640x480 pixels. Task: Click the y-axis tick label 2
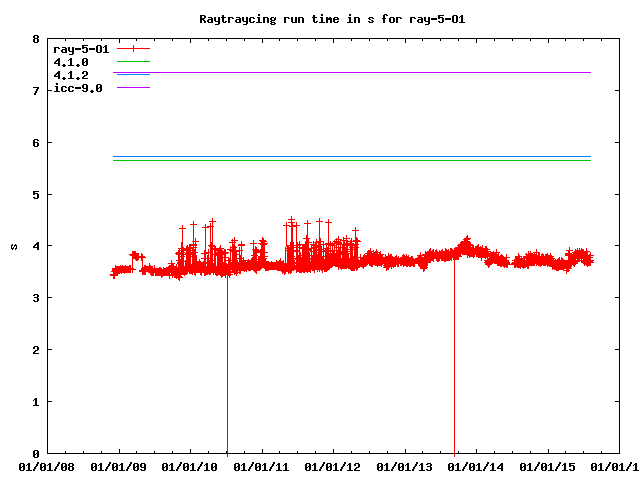(37, 350)
